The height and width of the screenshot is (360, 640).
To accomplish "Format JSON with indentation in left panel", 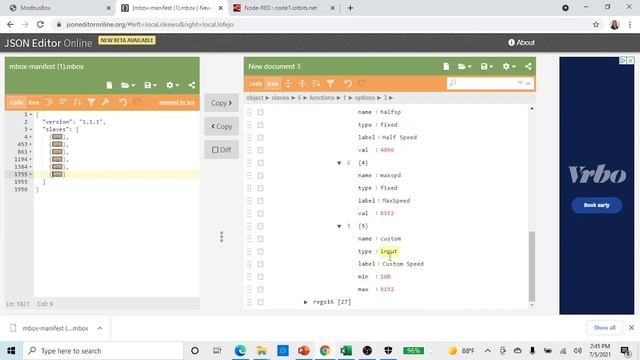I will pyautogui.click(x=49, y=102).
